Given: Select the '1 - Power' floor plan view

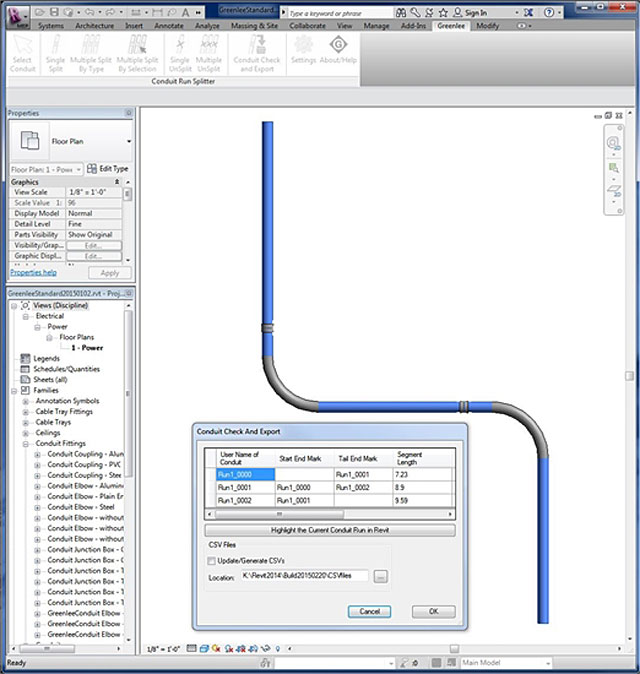Looking at the screenshot, I should 87,348.
